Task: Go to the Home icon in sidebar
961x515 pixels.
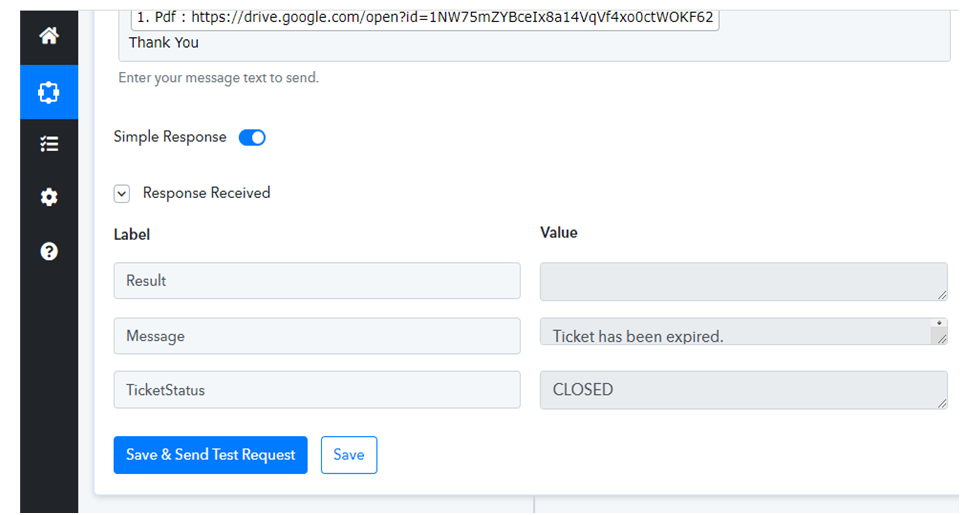Action: click(49, 36)
